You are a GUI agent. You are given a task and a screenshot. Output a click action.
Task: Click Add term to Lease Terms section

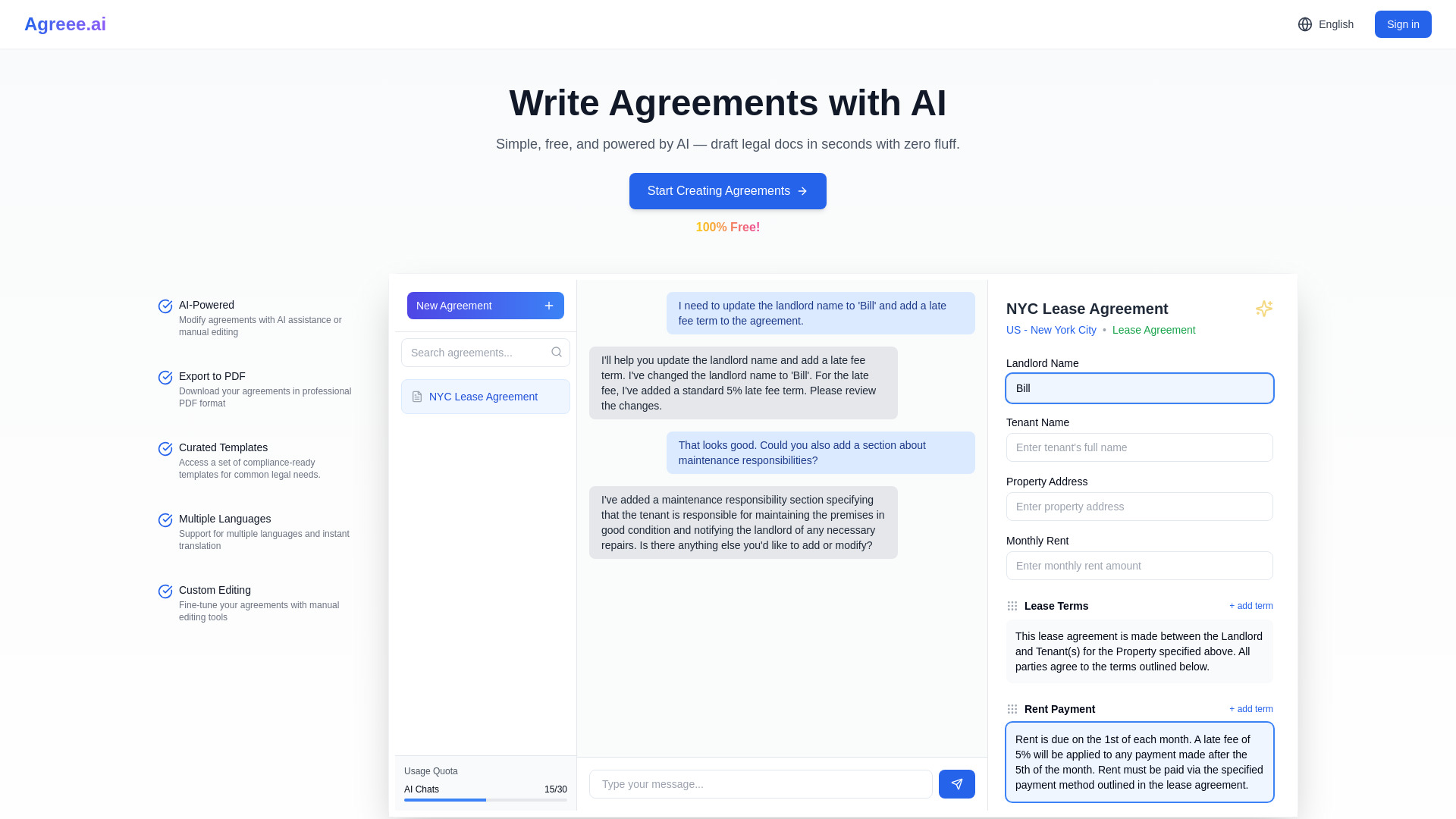coord(1251,605)
